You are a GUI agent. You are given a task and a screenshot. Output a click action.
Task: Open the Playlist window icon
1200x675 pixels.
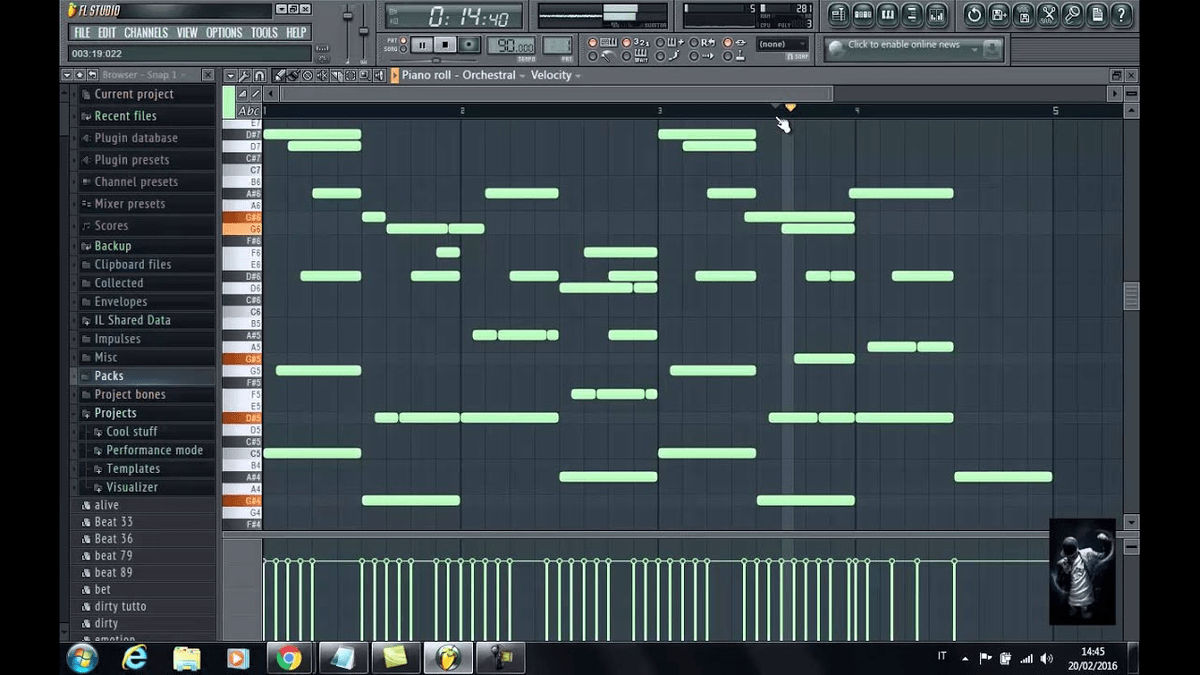838,14
